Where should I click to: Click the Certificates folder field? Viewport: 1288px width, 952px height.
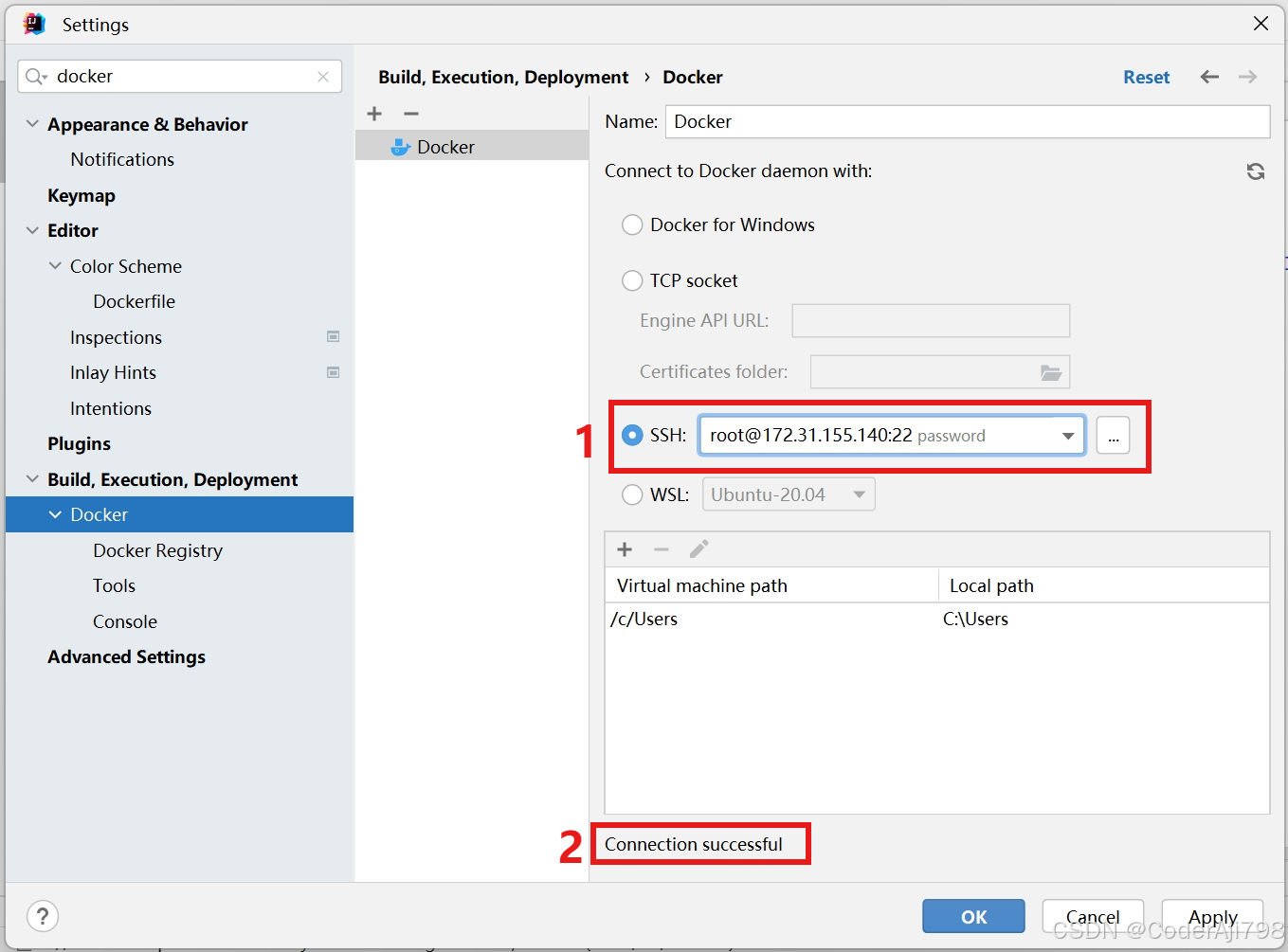940,372
